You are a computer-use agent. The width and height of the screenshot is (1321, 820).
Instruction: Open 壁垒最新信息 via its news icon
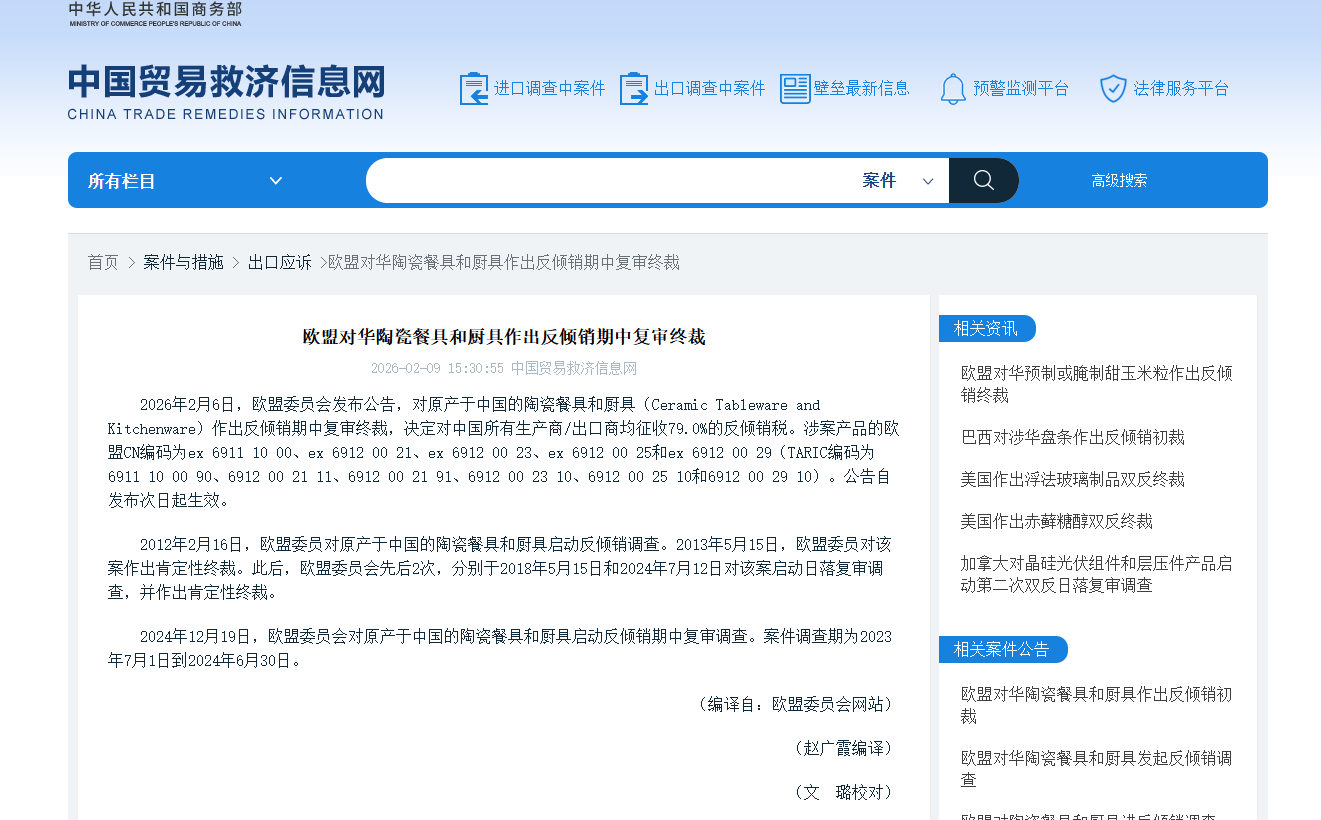[795, 88]
